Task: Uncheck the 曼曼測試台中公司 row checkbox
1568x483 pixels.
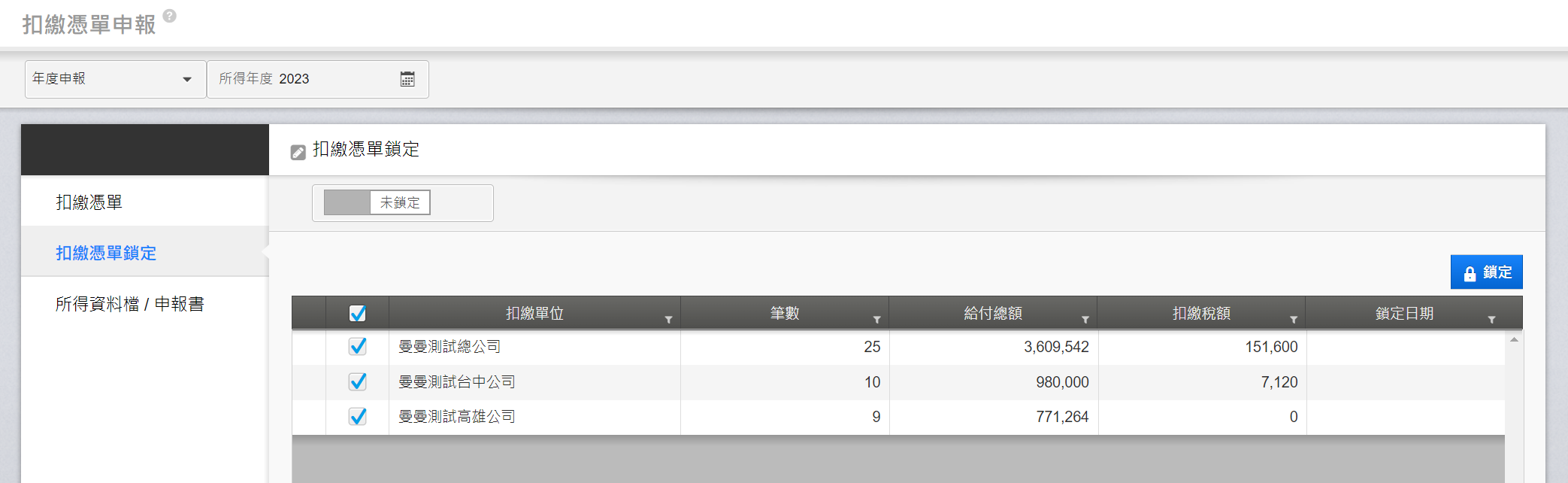Action: click(358, 381)
